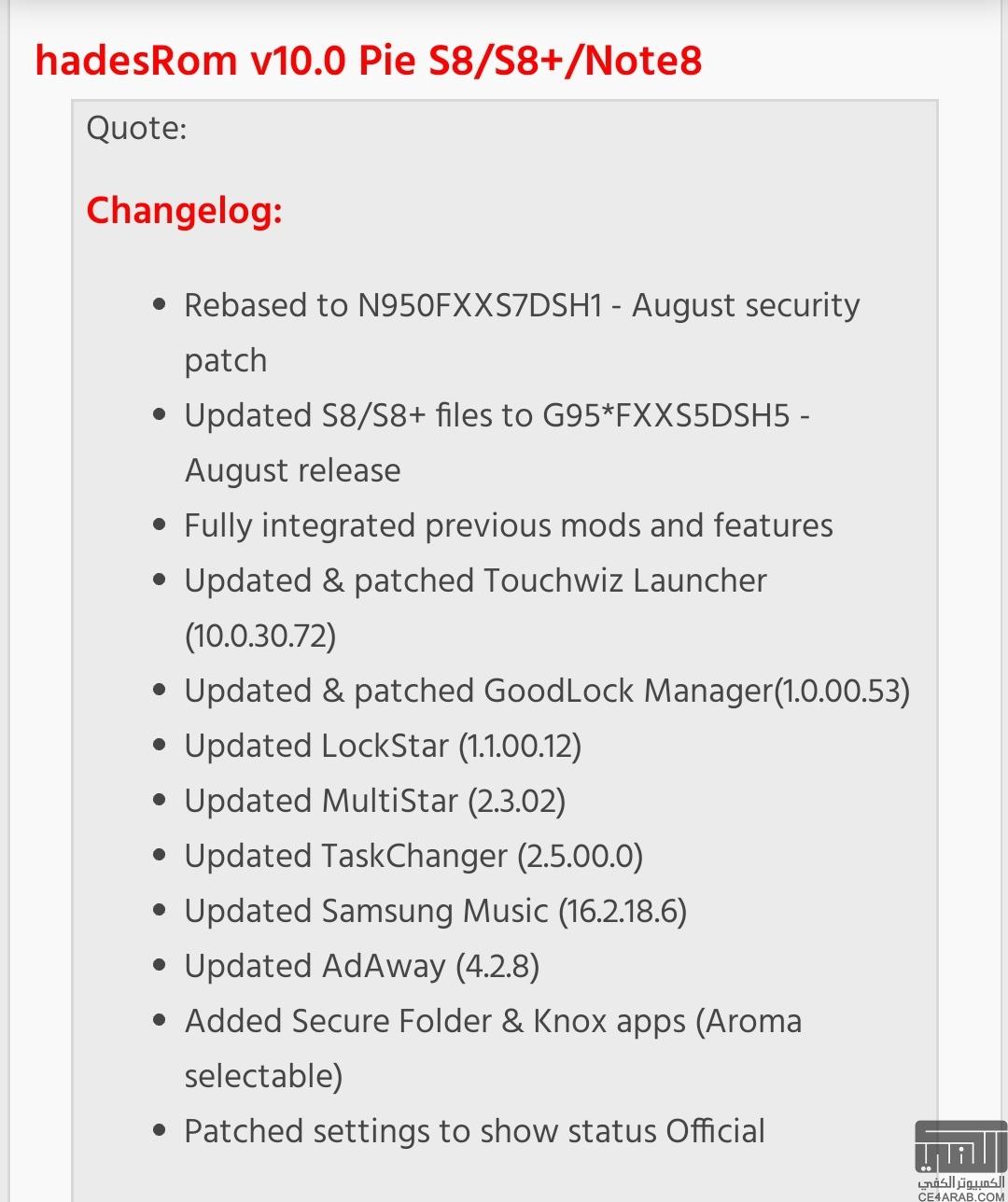Click the GoodLock Manager changelog entry
Screen dimensions: 1008x1202
tap(546, 691)
